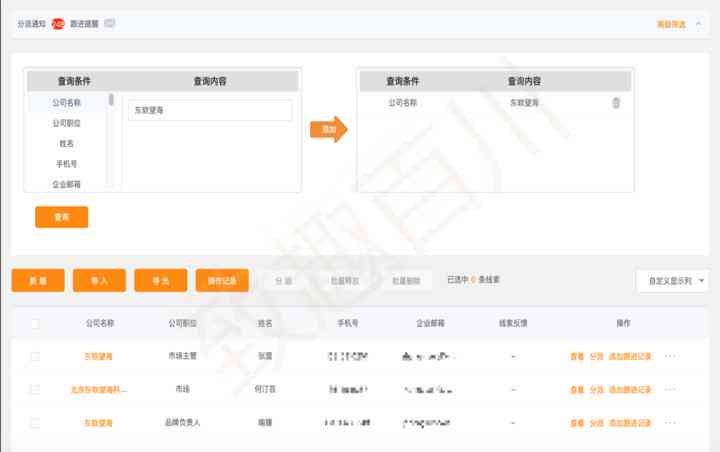Click the 导入 import button
720x452 pixels.
[x=99, y=280]
